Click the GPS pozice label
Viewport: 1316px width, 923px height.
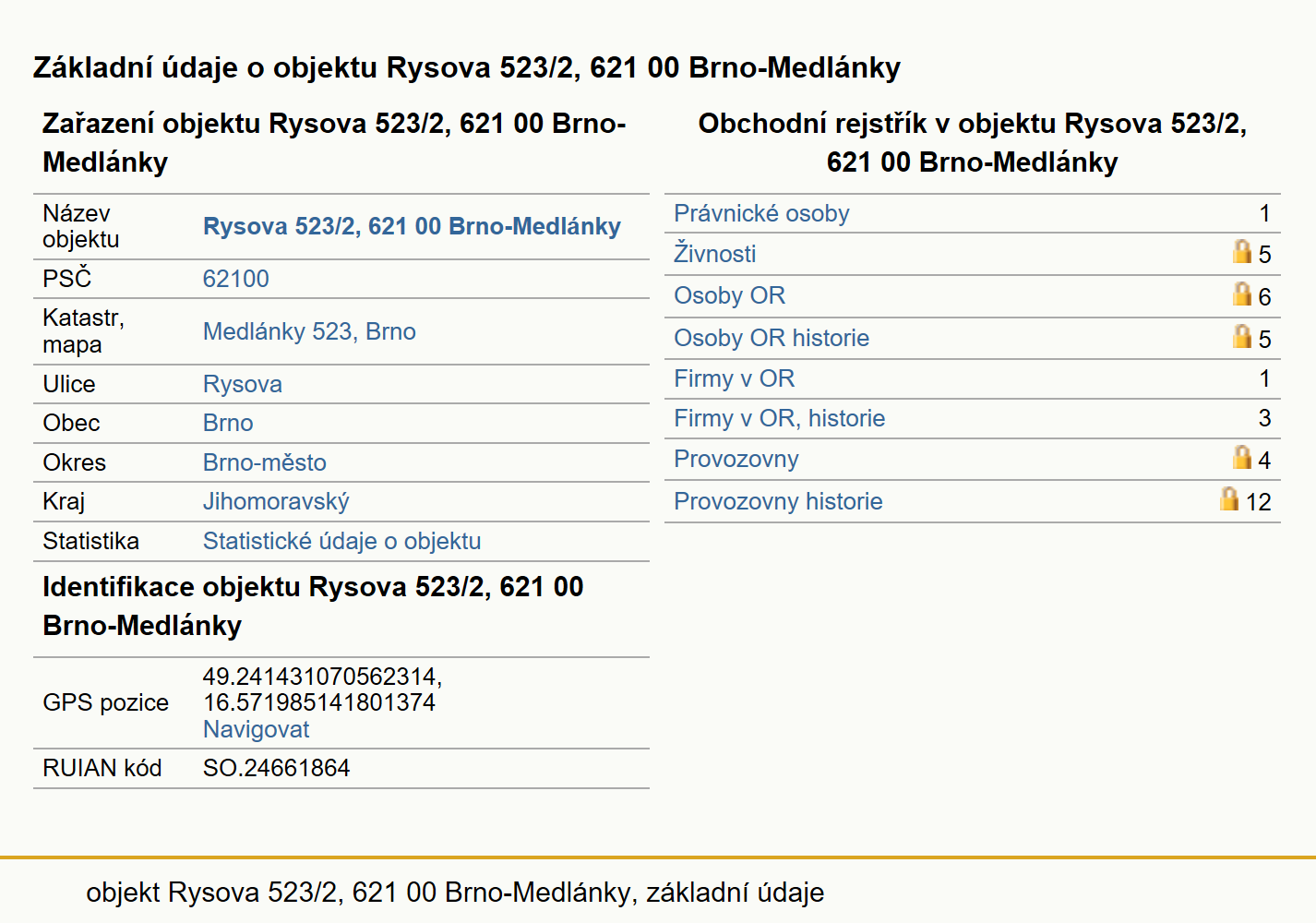tap(105, 702)
